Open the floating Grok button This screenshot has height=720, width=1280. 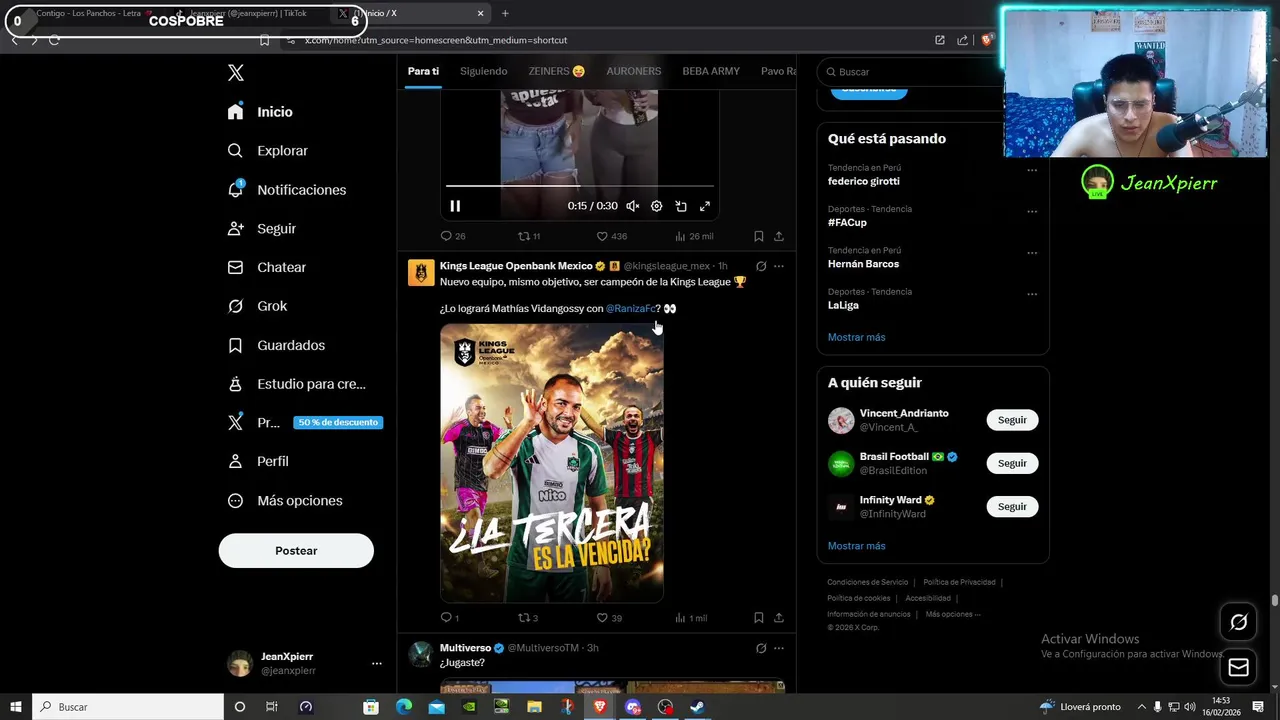coord(1238,622)
